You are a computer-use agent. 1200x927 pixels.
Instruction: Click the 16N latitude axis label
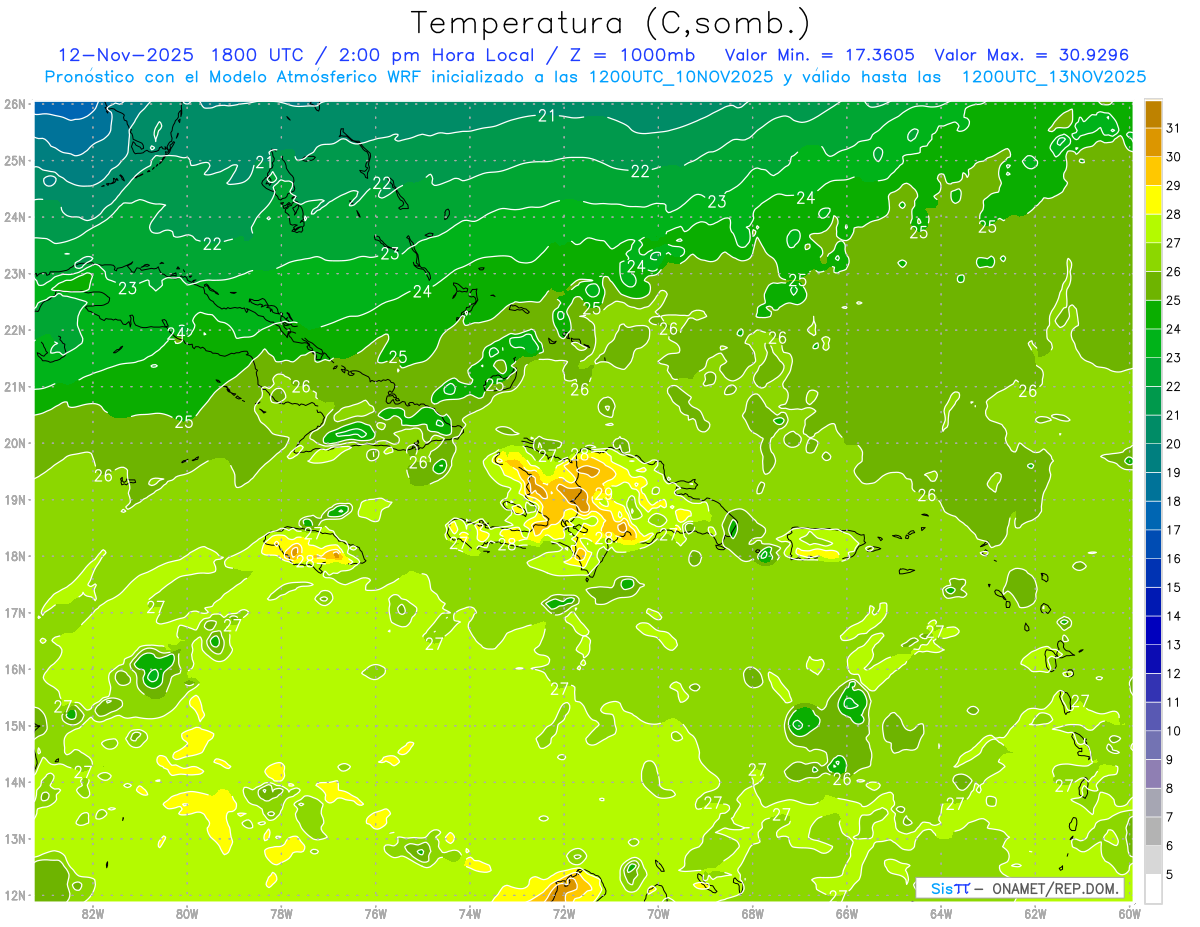(15, 669)
